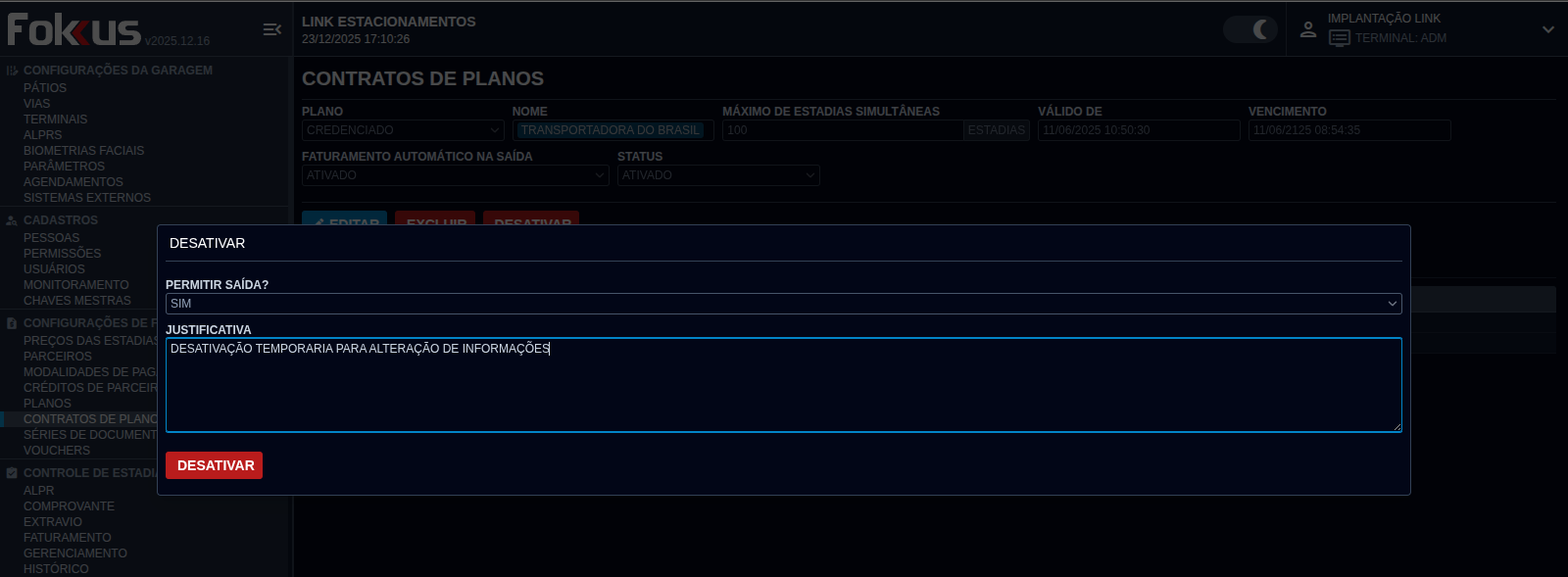Collapse the sidebar with the hamburger icon
The image size is (1568, 577).
[x=271, y=29]
